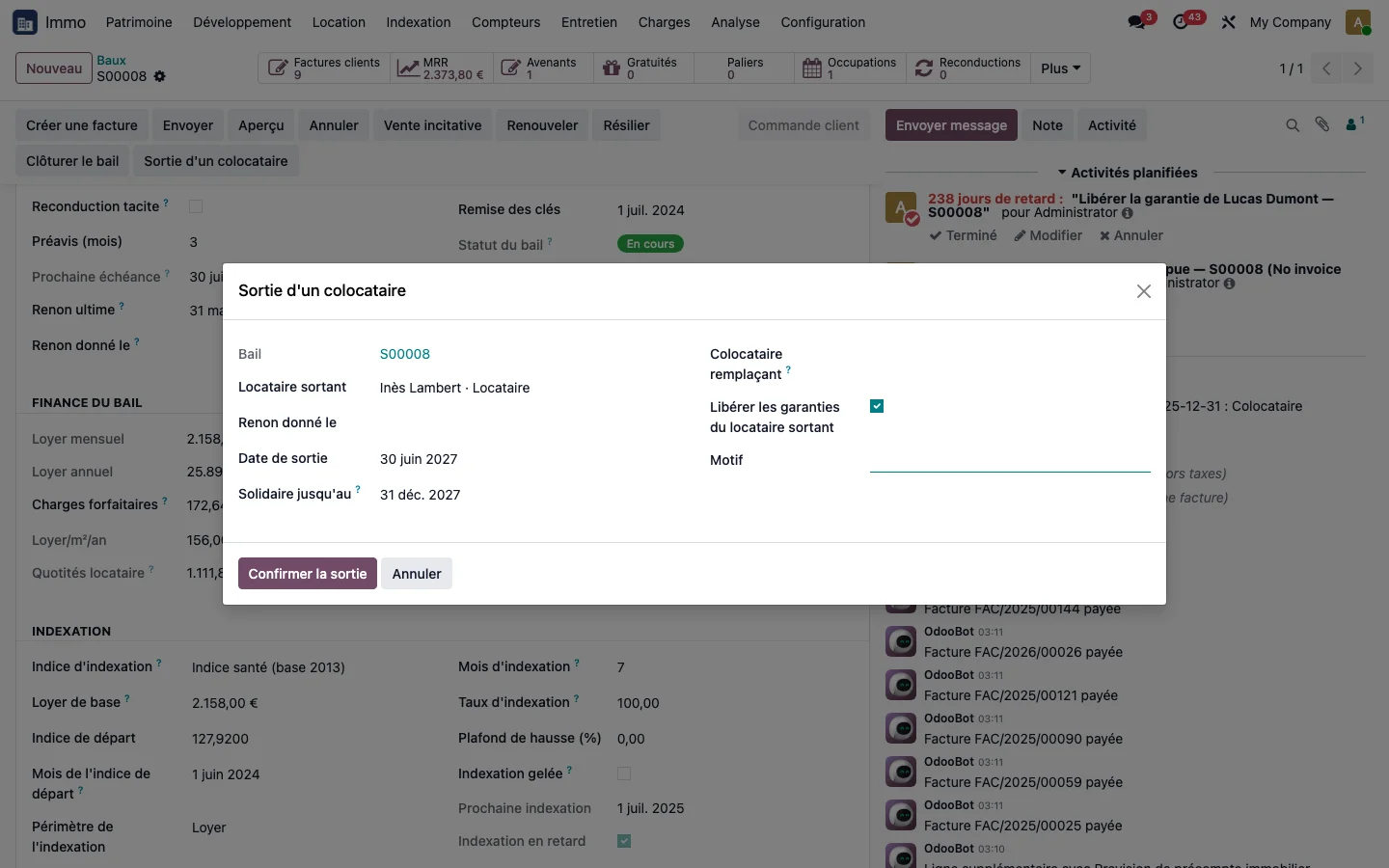Open the Immo app home icon
This screenshot has width=1389, height=868.
25,22
